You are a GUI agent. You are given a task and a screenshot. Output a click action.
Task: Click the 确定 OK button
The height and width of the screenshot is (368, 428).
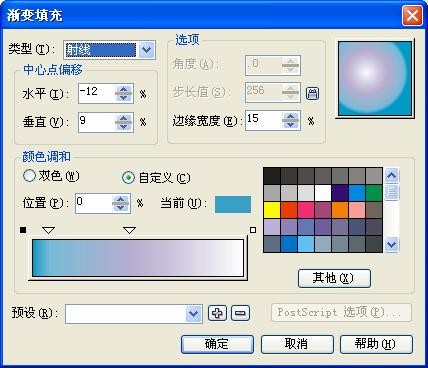pyautogui.click(x=217, y=344)
